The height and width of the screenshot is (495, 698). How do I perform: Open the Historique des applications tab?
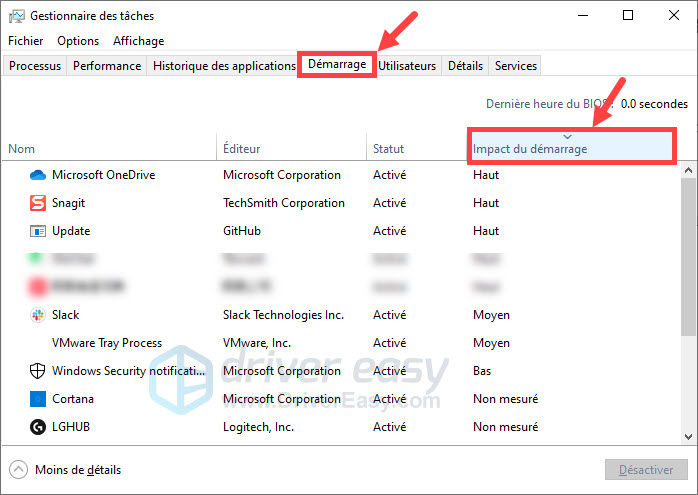coord(224,66)
